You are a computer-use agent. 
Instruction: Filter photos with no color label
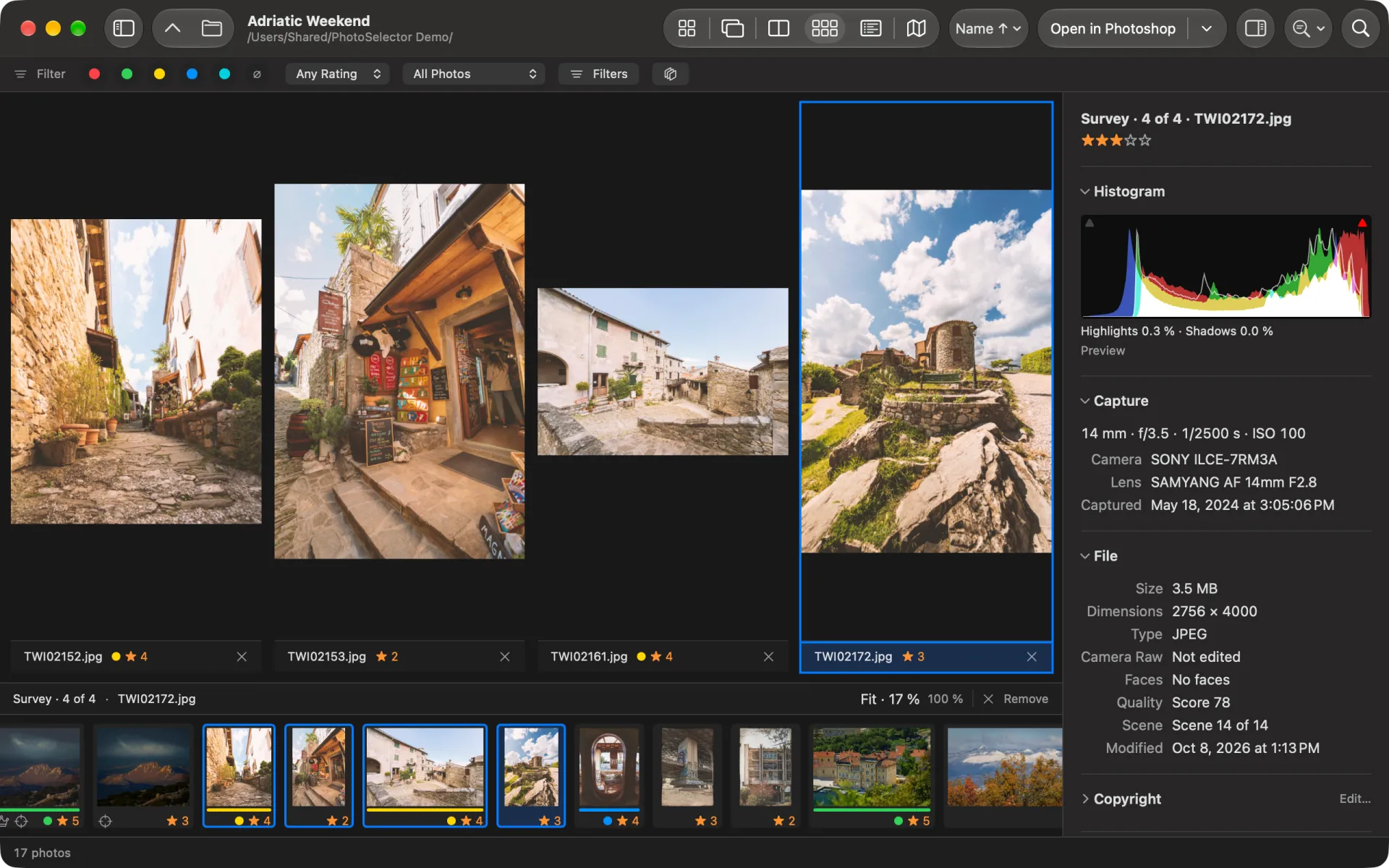coord(257,74)
